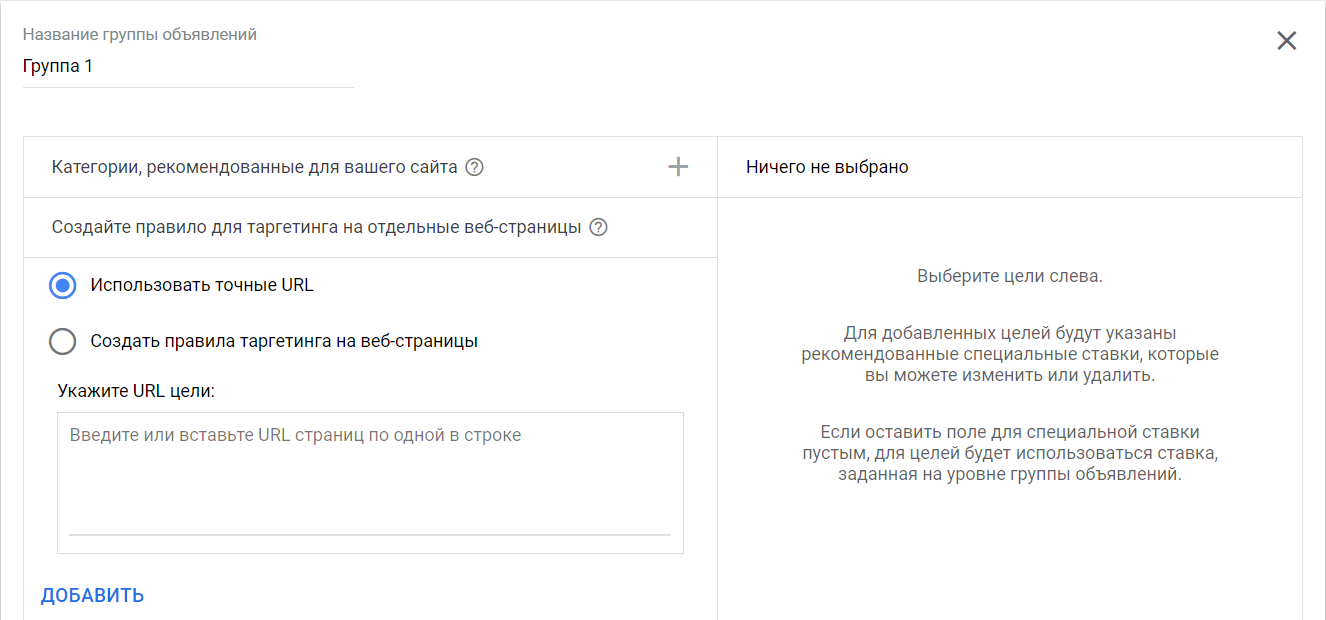
Task: Click the plus icon beside recommended categories
Action: tap(678, 167)
